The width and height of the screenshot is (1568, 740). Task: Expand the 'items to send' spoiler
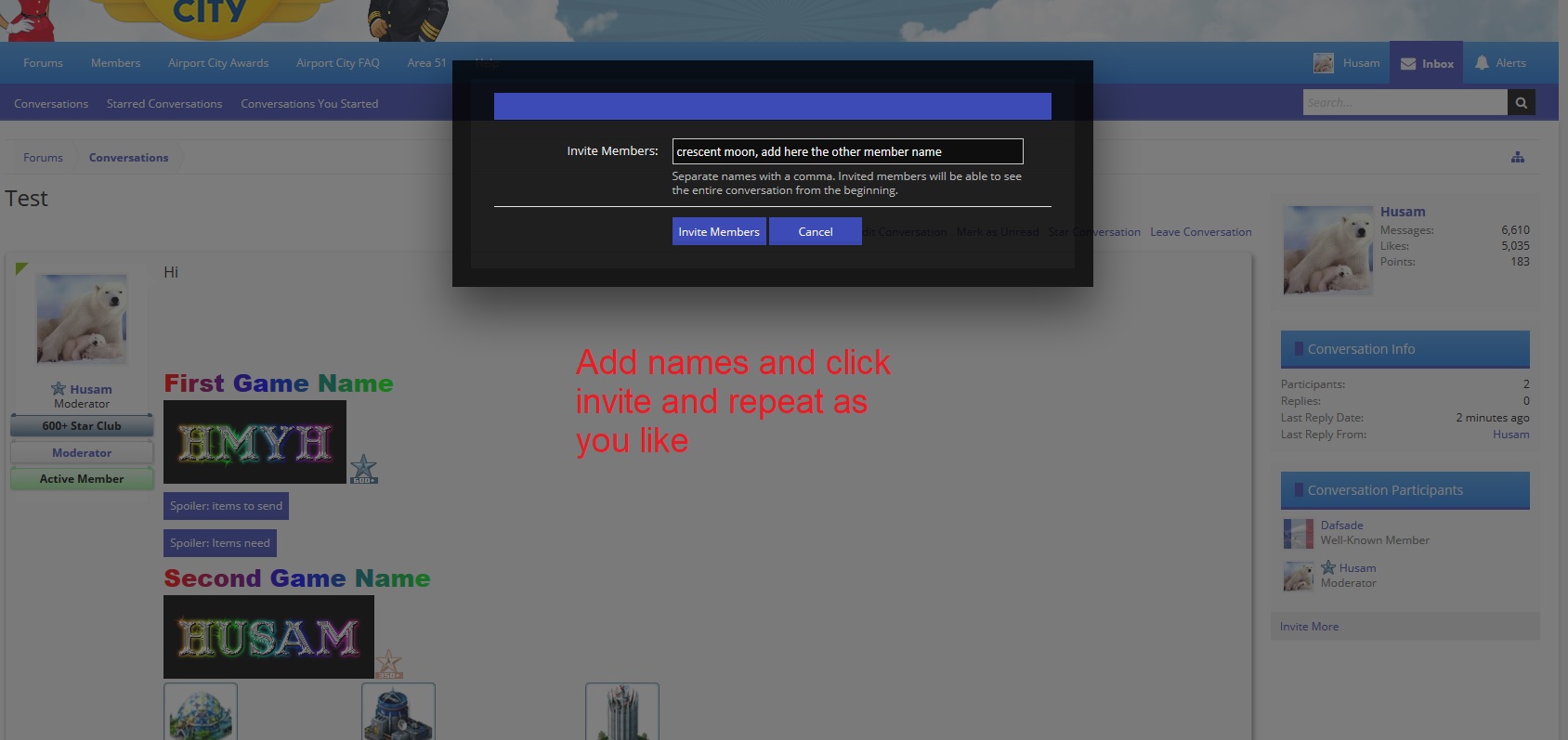[x=226, y=506]
